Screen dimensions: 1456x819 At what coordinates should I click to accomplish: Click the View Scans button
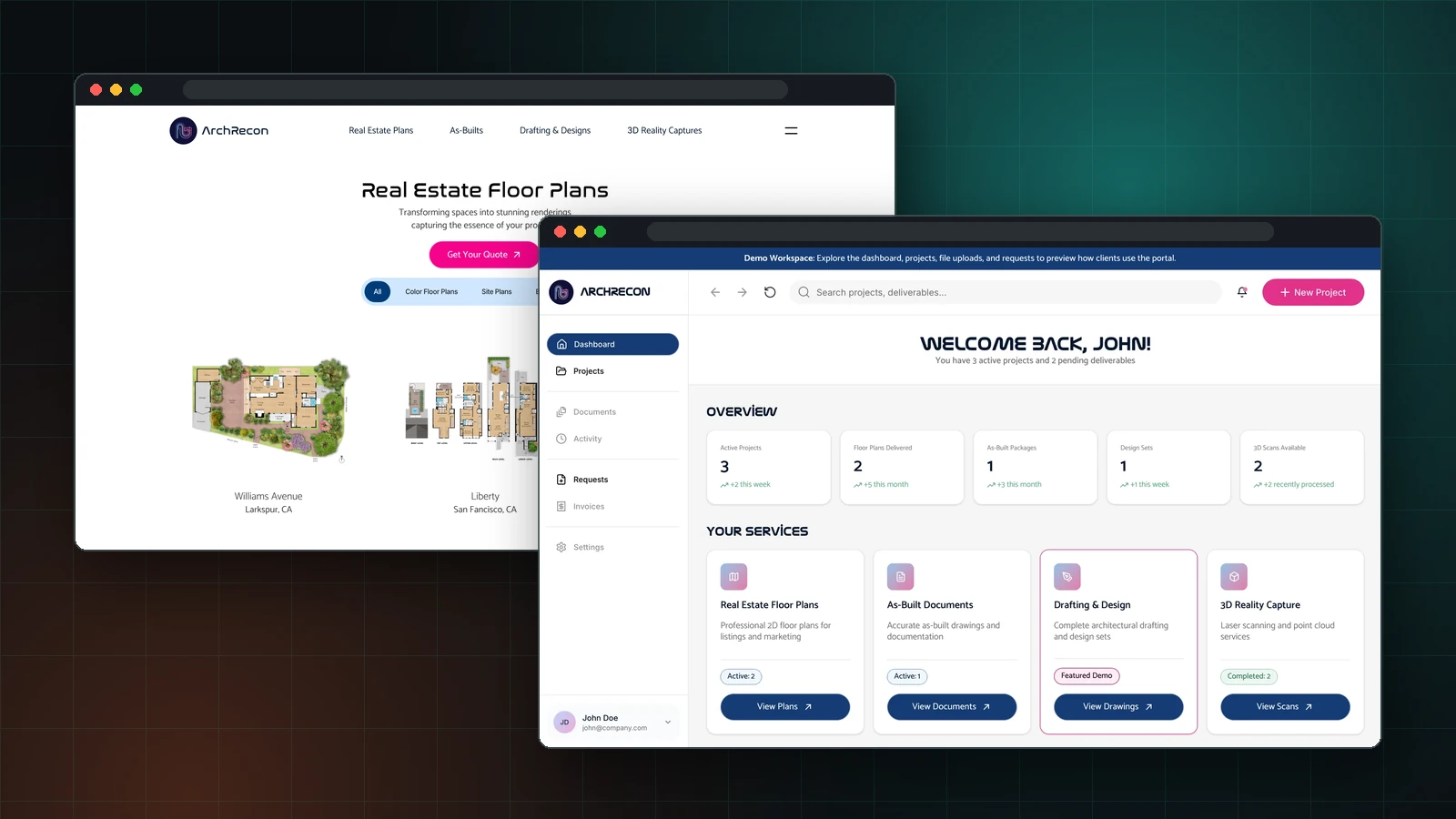click(x=1285, y=707)
